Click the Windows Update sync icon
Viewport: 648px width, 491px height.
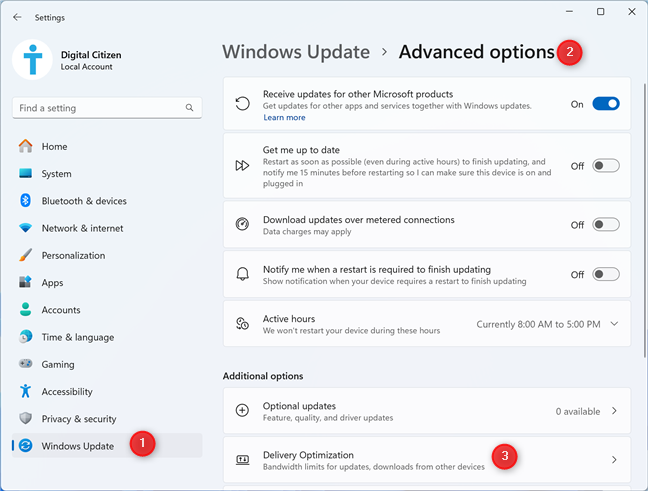pos(25,446)
